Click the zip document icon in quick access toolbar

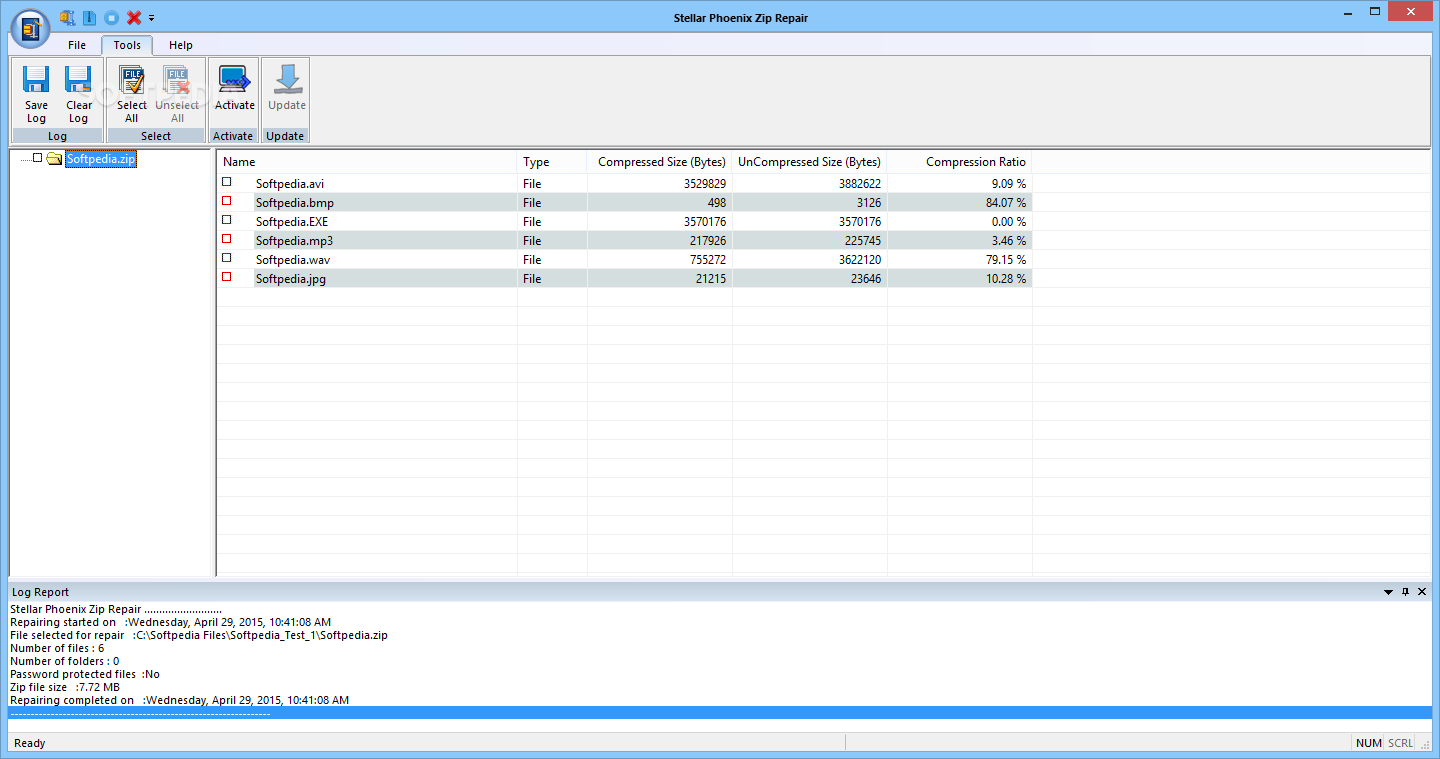(x=89, y=17)
